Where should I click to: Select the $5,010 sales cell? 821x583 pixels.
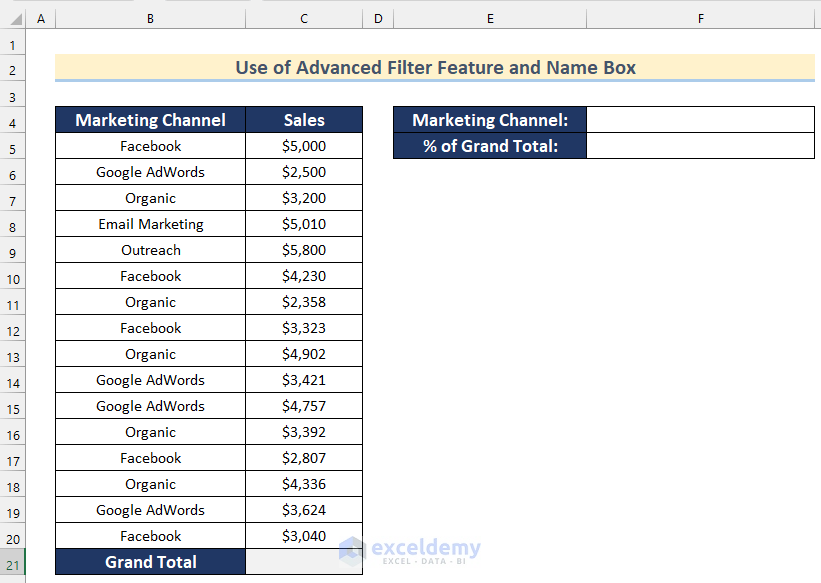pyautogui.click(x=303, y=224)
